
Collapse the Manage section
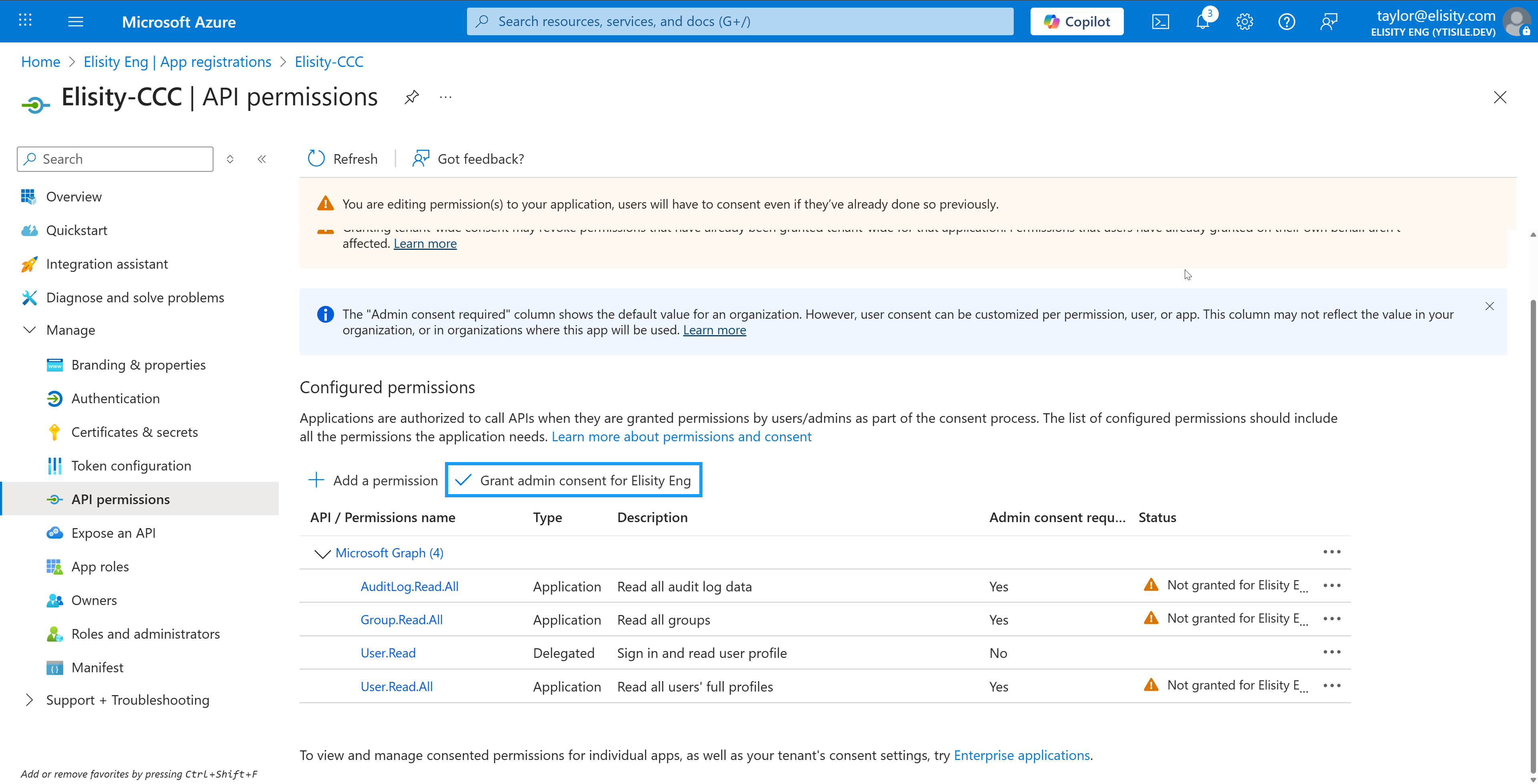29,330
